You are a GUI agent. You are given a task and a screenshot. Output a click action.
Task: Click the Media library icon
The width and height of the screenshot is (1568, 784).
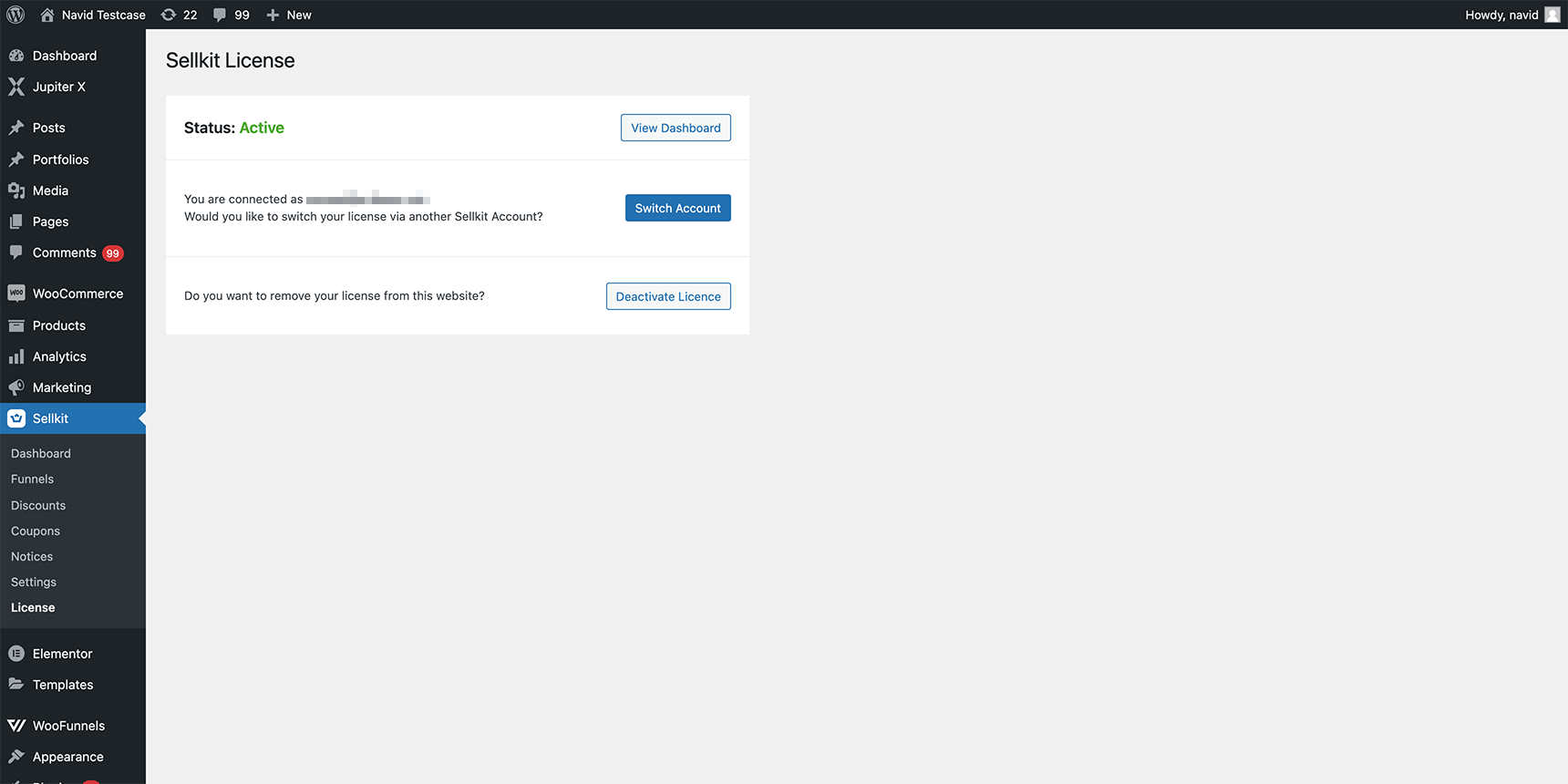click(16, 191)
